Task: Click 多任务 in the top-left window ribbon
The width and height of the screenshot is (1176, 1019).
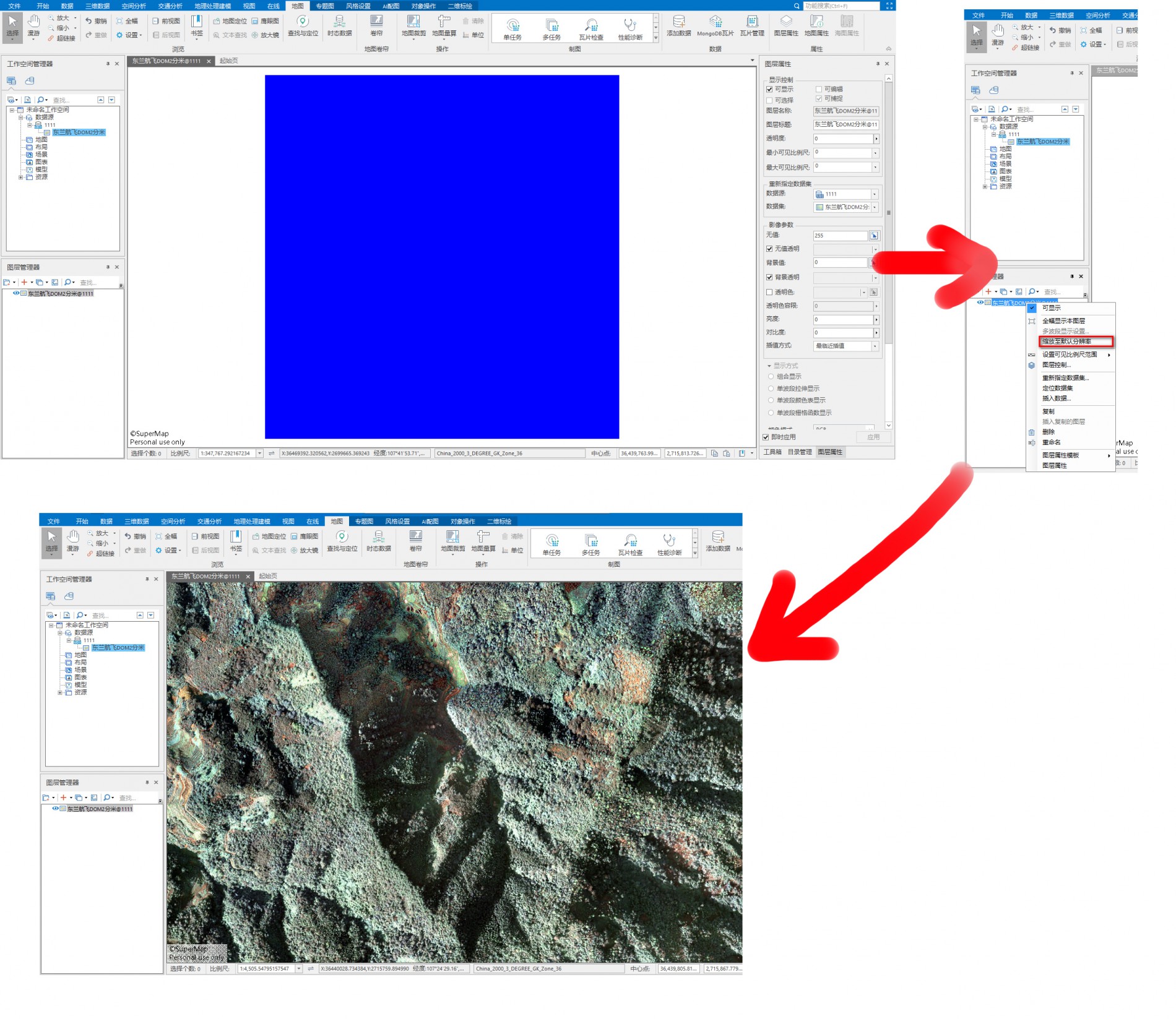Action: tap(551, 29)
